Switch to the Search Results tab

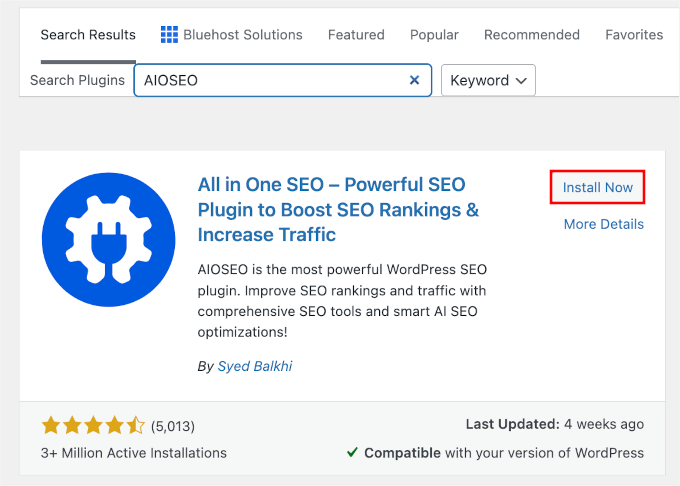(88, 35)
